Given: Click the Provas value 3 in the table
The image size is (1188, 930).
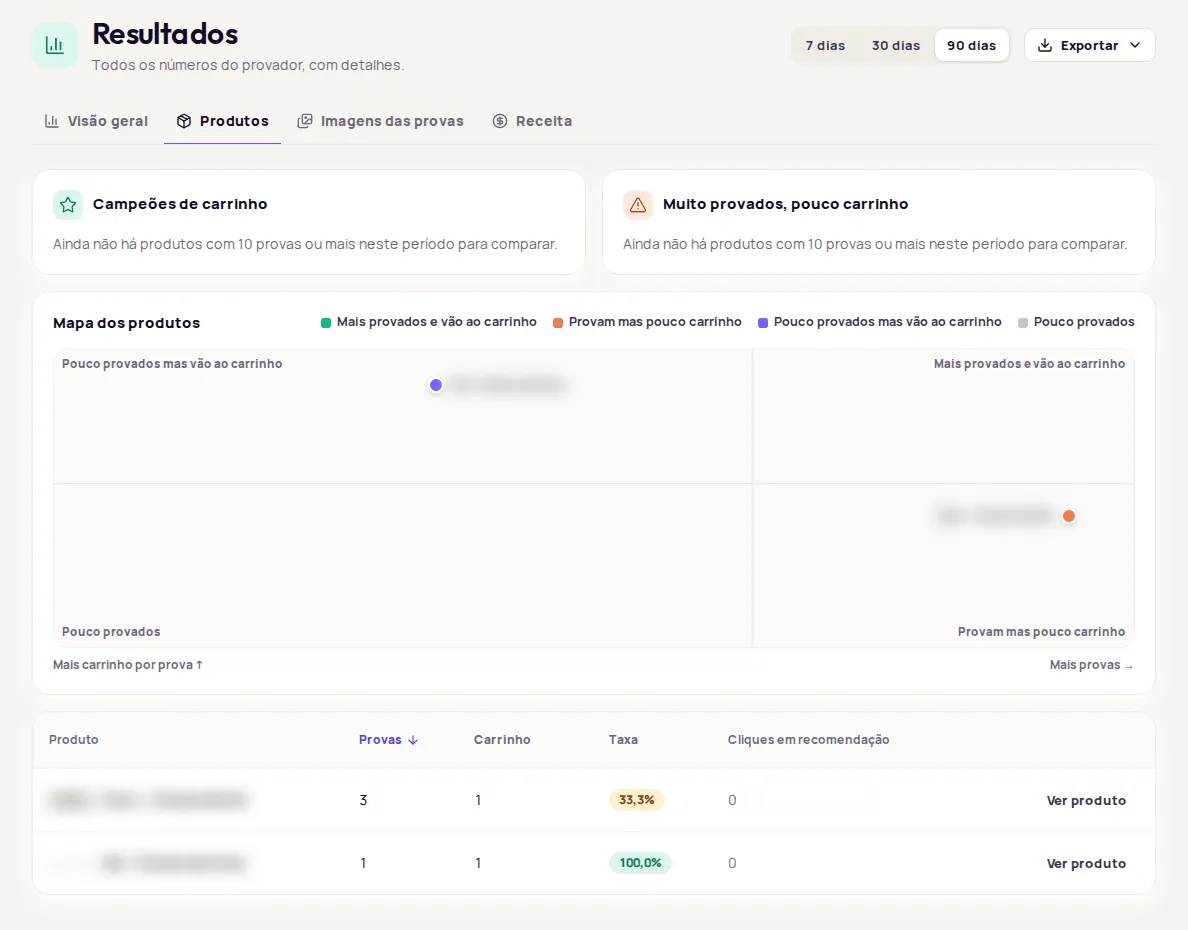Looking at the screenshot, I should coord(364,800).
